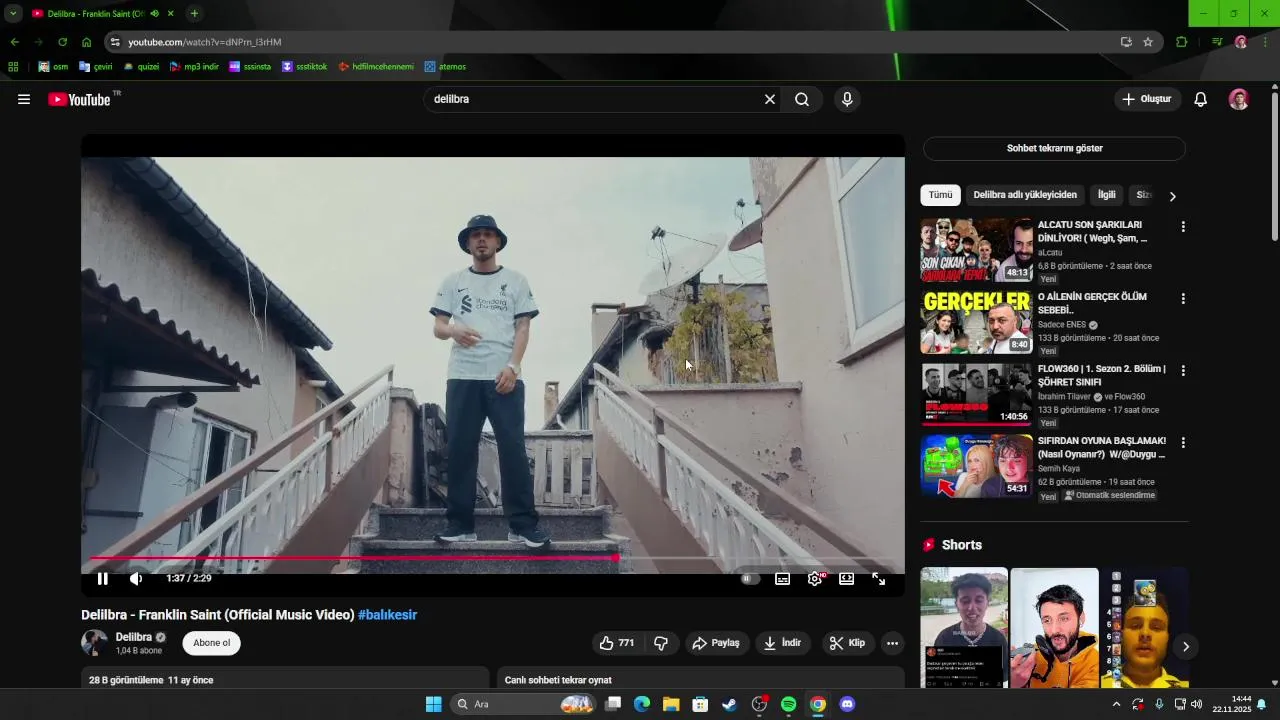Go back to the previous page
The width and height of the screenshot is (1280, 720).
pyautogui.click(x=14, y=42)
